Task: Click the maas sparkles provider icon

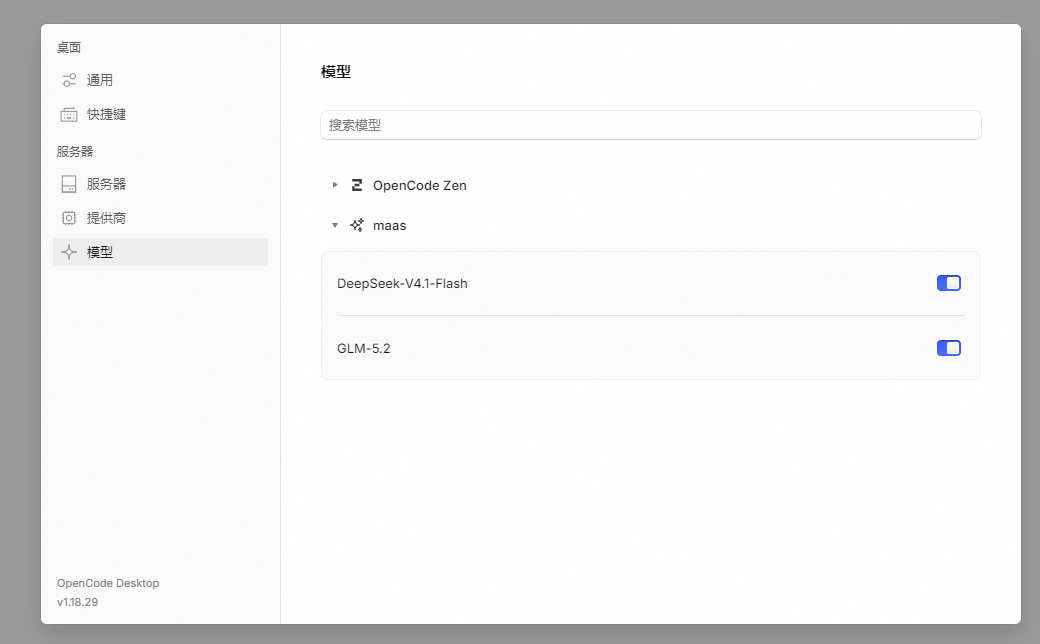Action: pos(357,225)
